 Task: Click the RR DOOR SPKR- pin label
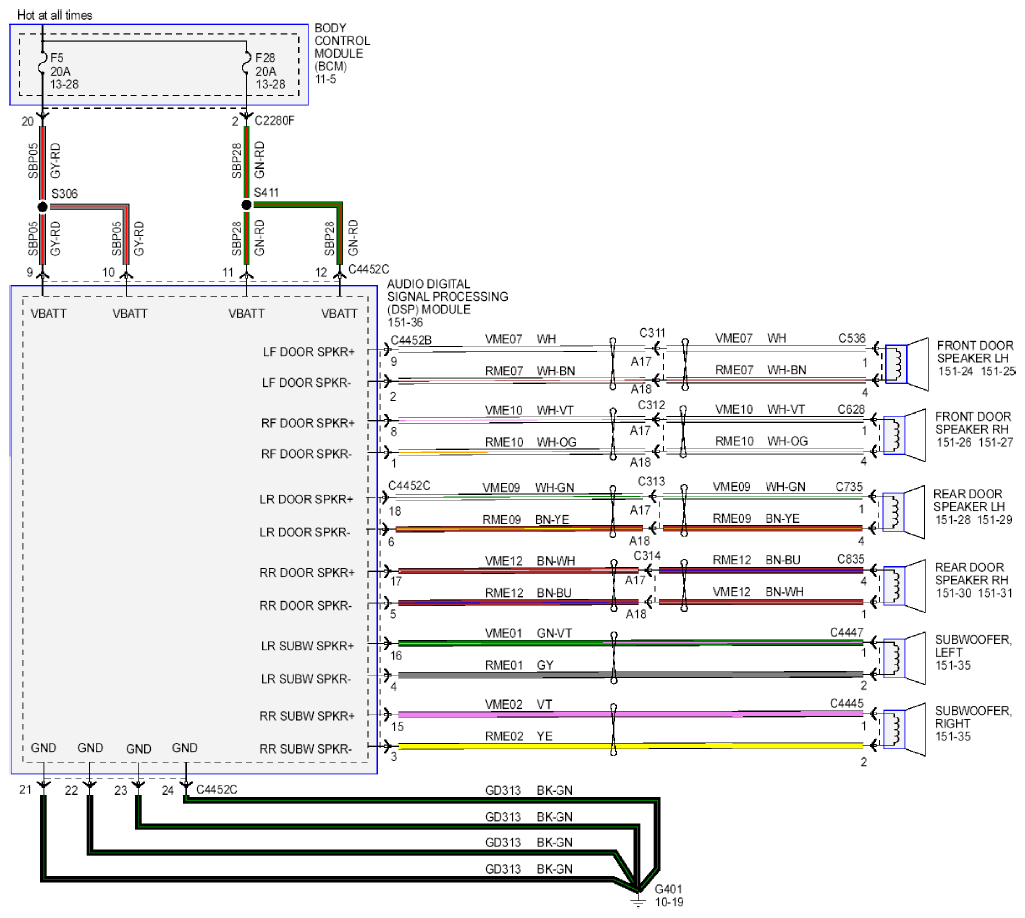pyautogui.click(x=305, y=605)
